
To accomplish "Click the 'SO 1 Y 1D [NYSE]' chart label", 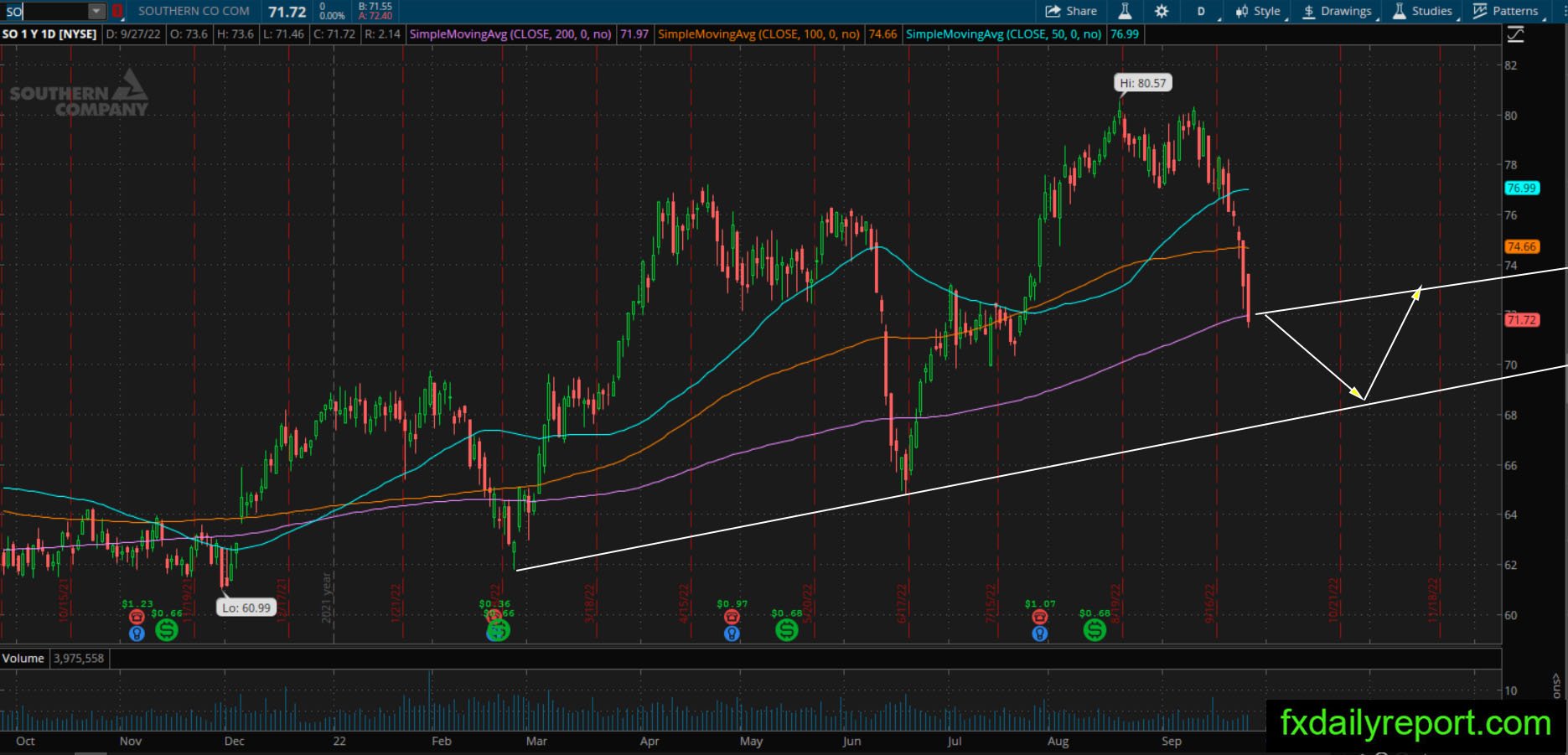I will pyautogui.click(x=49, y=34).
